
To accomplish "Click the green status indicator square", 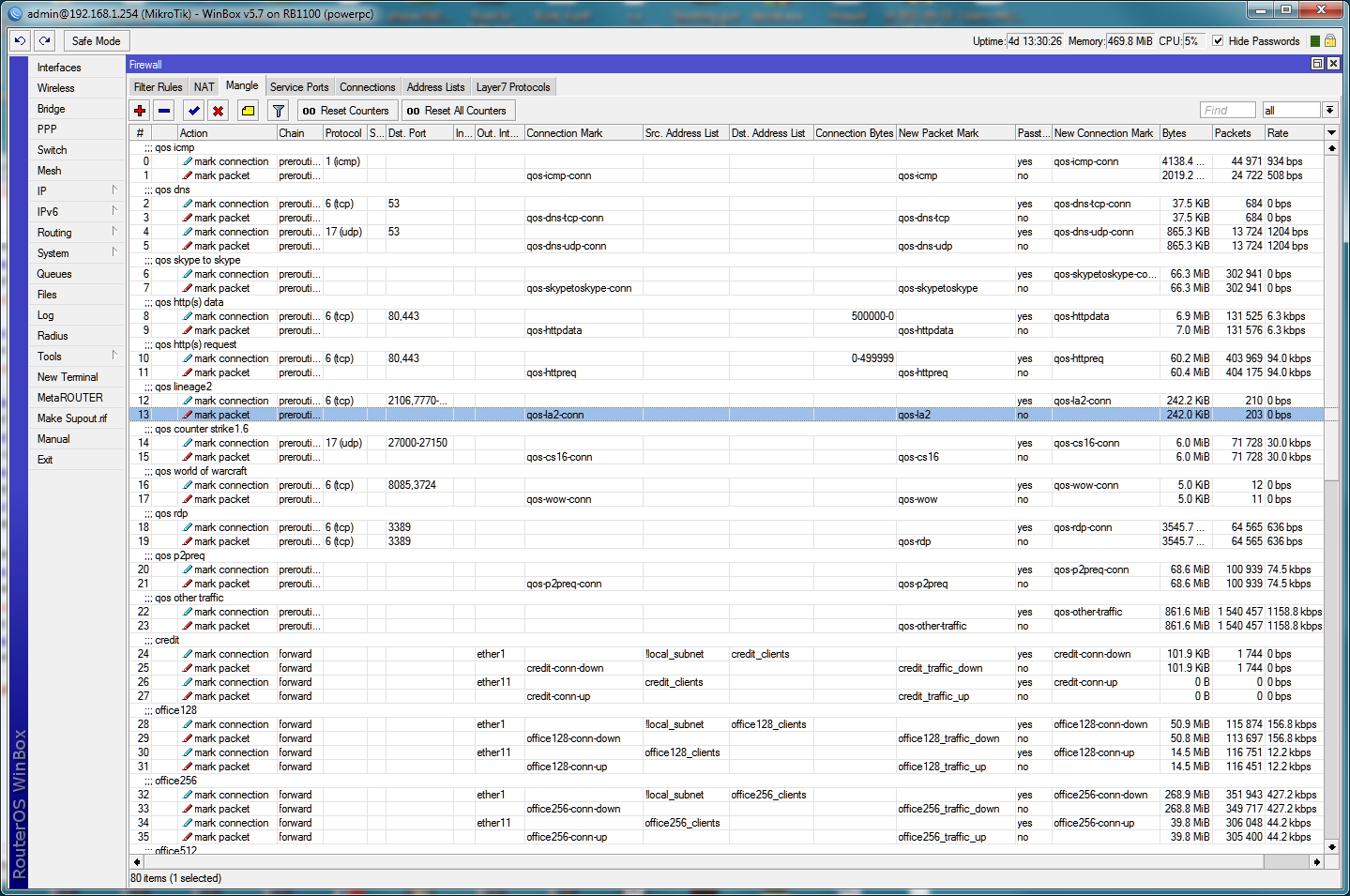I will click(x=1315, y=41).
